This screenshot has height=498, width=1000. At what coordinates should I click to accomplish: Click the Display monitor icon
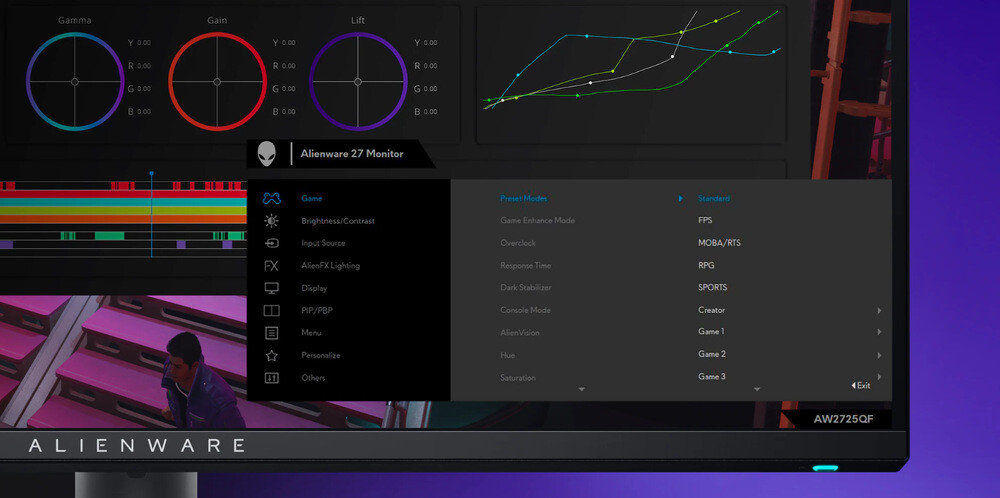271,288
